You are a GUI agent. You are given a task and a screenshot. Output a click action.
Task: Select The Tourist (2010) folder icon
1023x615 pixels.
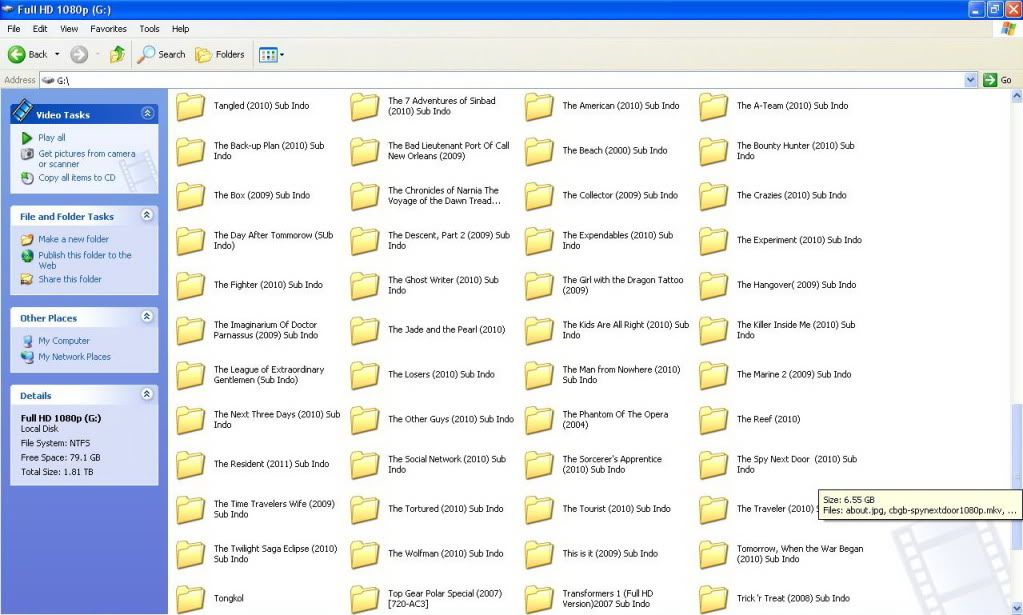click(539, 509)
